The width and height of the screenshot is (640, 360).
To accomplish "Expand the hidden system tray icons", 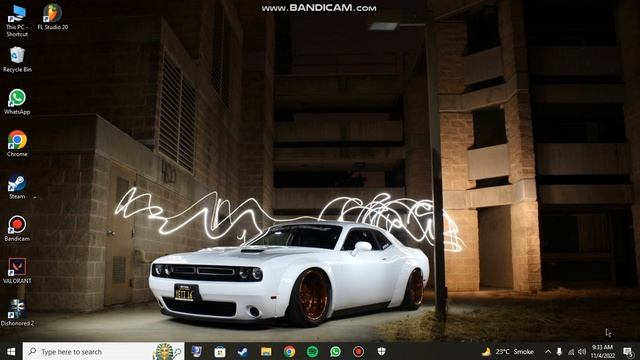I will pyautogui.click(x=548, y=351).
